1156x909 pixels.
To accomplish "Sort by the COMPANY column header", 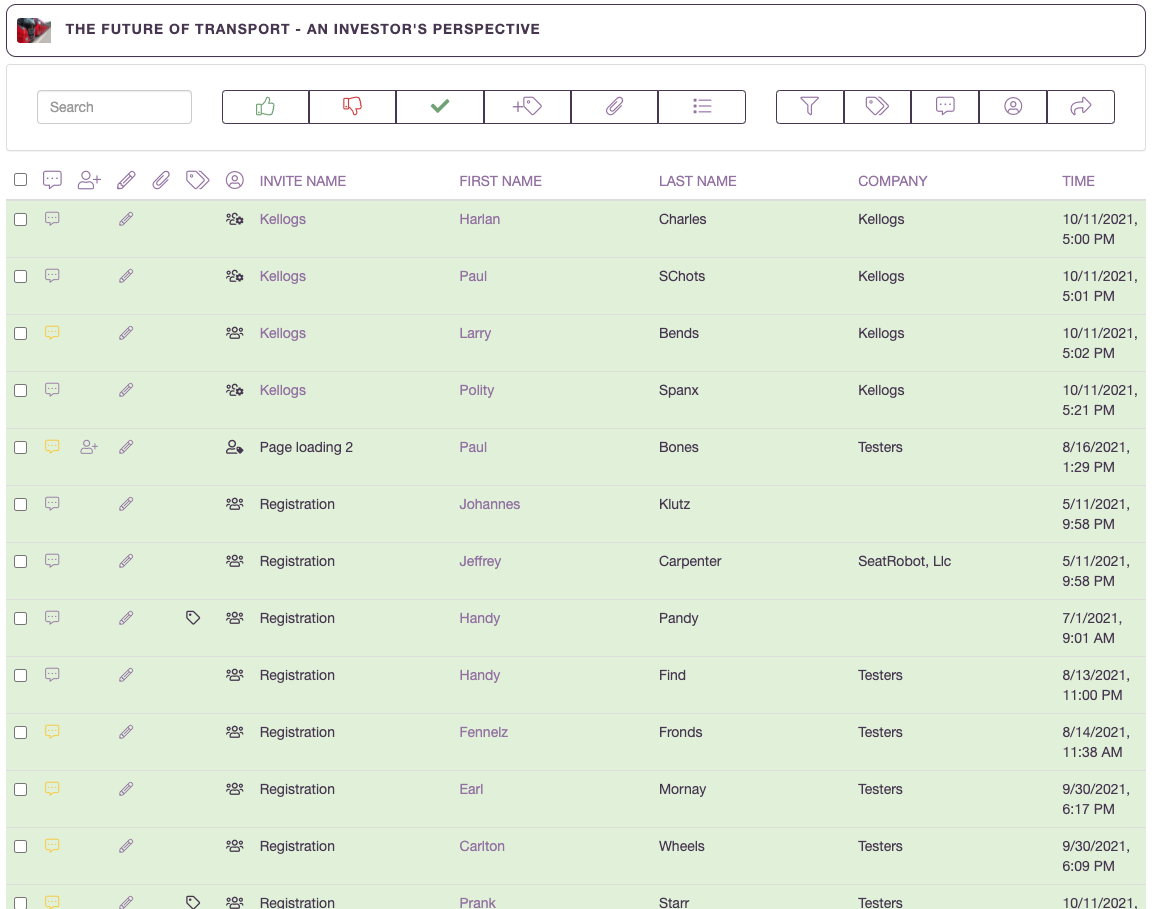I will (x=892, y=181).
